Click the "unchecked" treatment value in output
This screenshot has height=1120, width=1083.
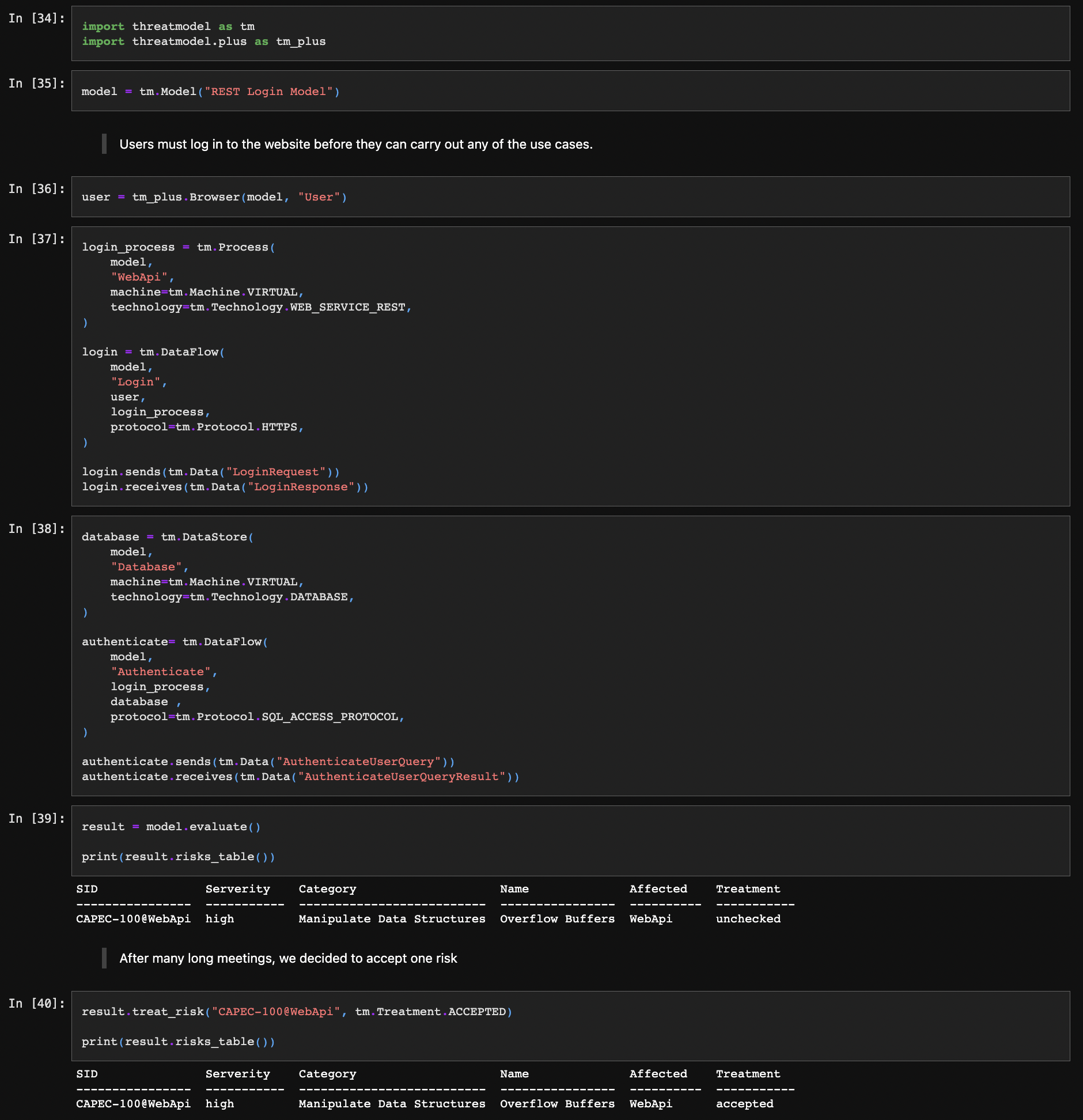[748, 919]
